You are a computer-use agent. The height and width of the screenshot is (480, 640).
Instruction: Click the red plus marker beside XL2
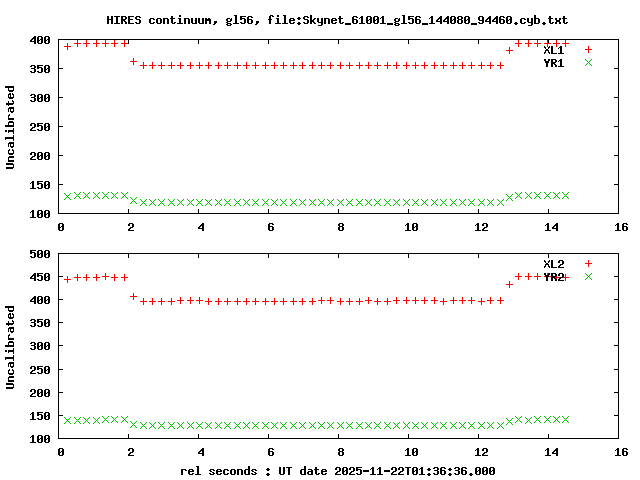[588, 263]
